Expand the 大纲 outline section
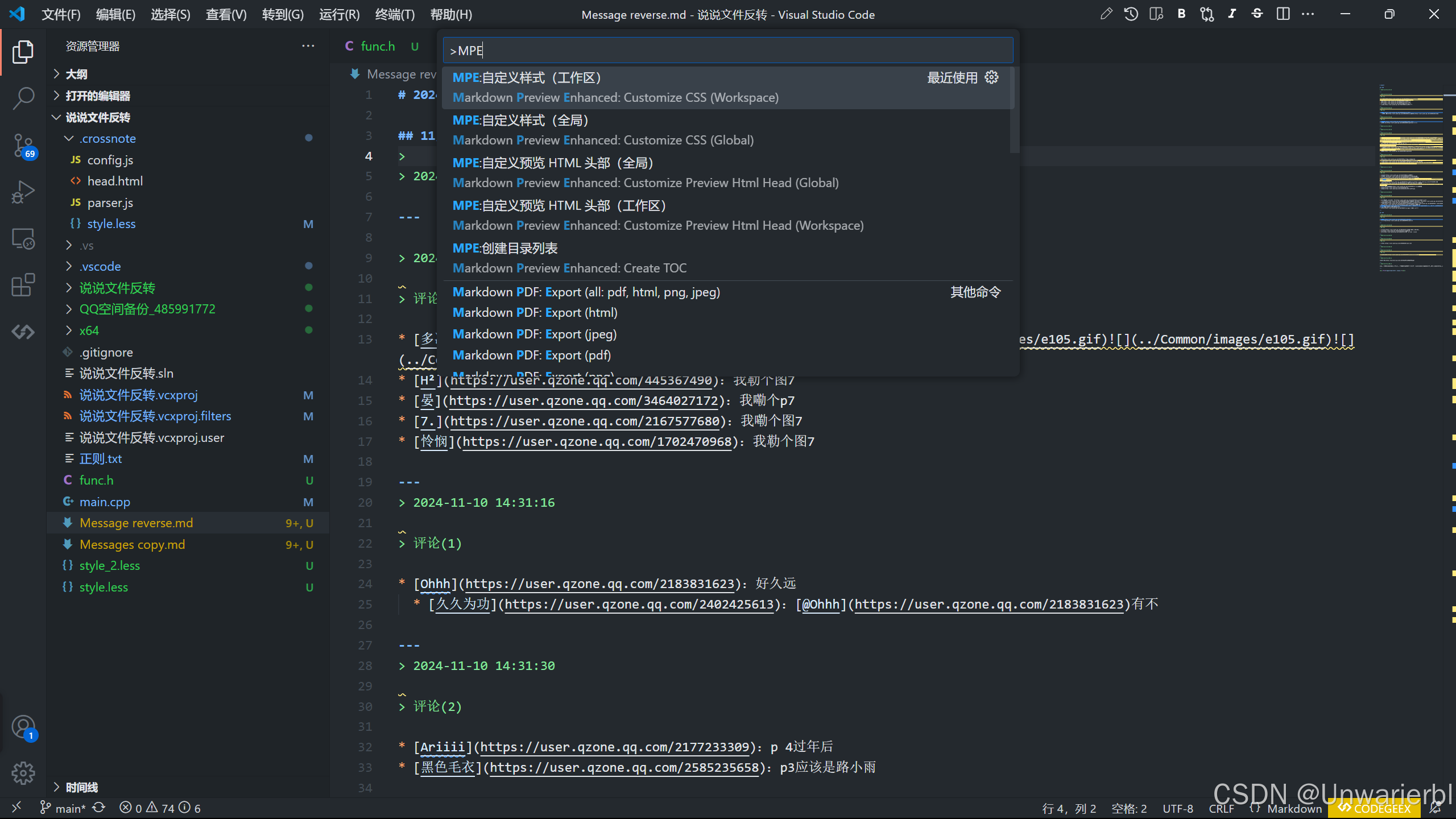Image resolution: width=1456 pixels, height=819 pixels. (x=76, y=74)
